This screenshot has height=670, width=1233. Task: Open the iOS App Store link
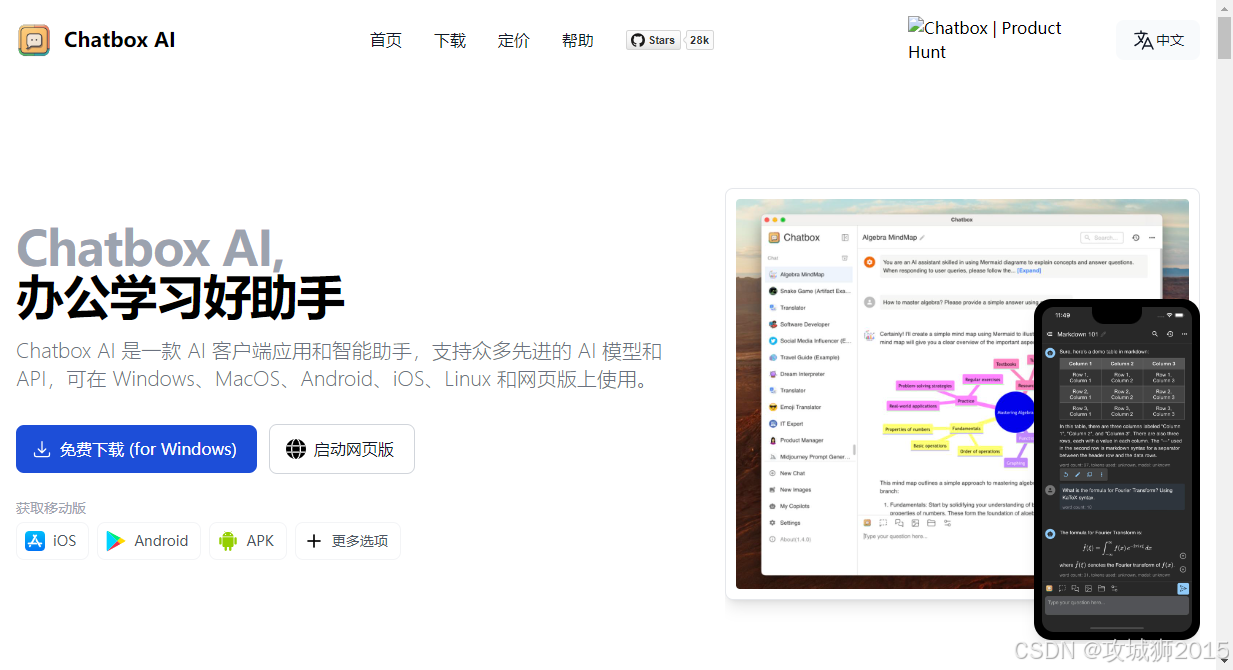tap(52, 541)
